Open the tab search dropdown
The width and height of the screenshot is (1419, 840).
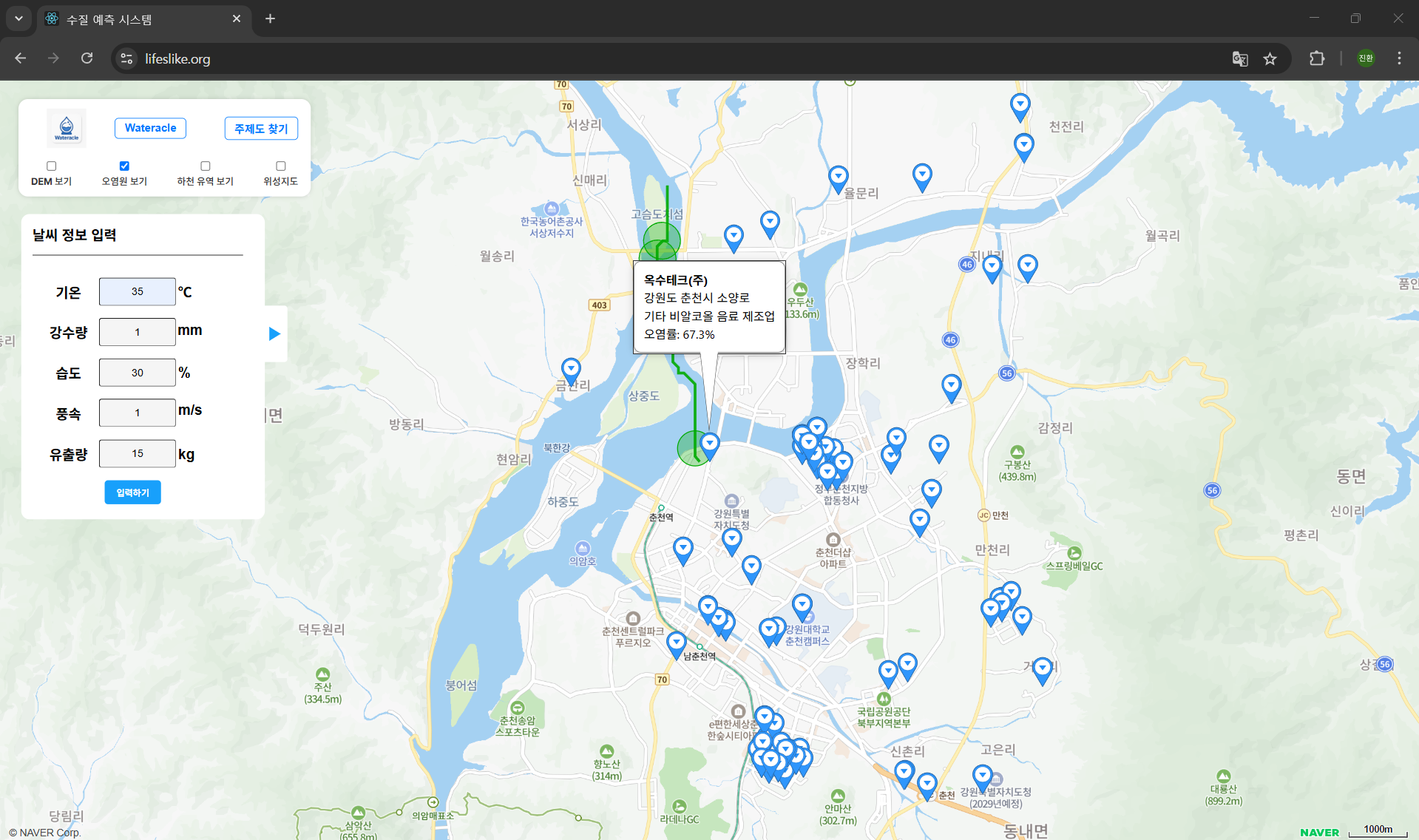coord(18,18)
